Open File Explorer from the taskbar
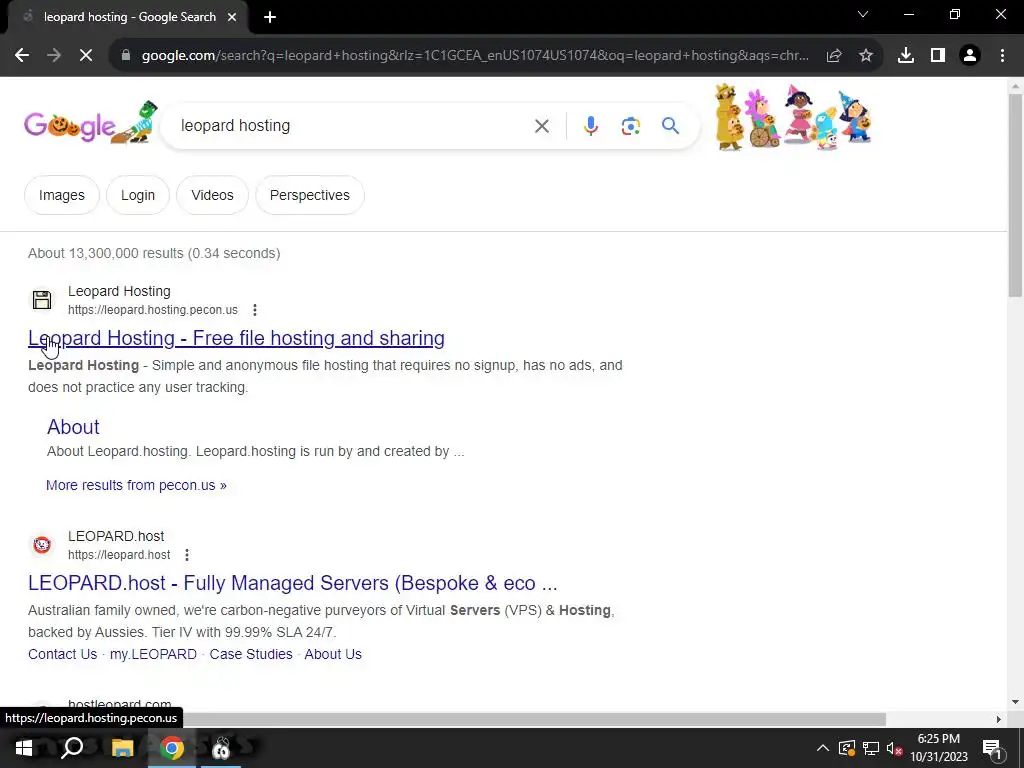The width and height of the screenshot is (1024, 768). click(x=122, y=748)
